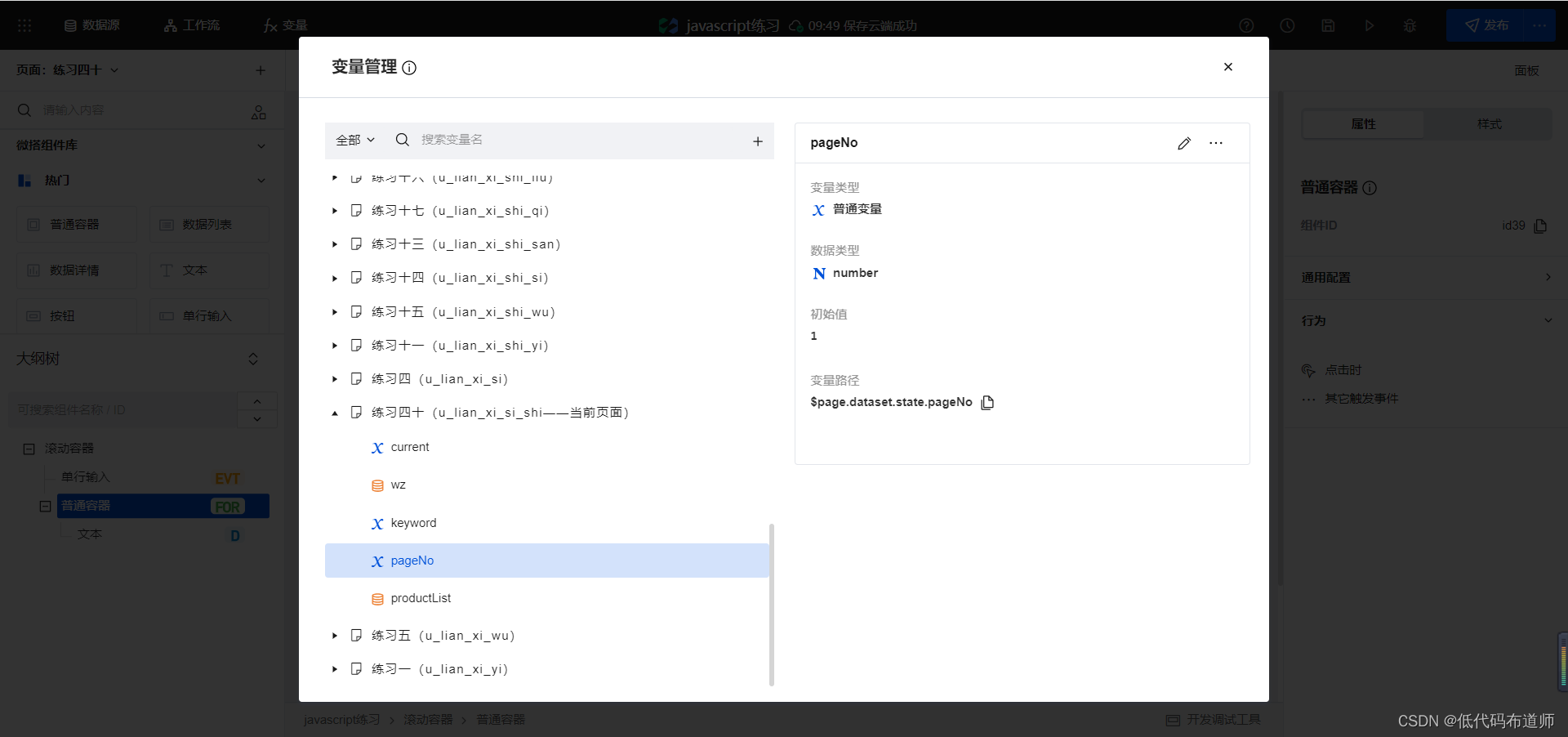Open the 变量 menu in top bar
Viewport: 1568px width, 737px height.
pyautogui.click(x=285, y=25)
